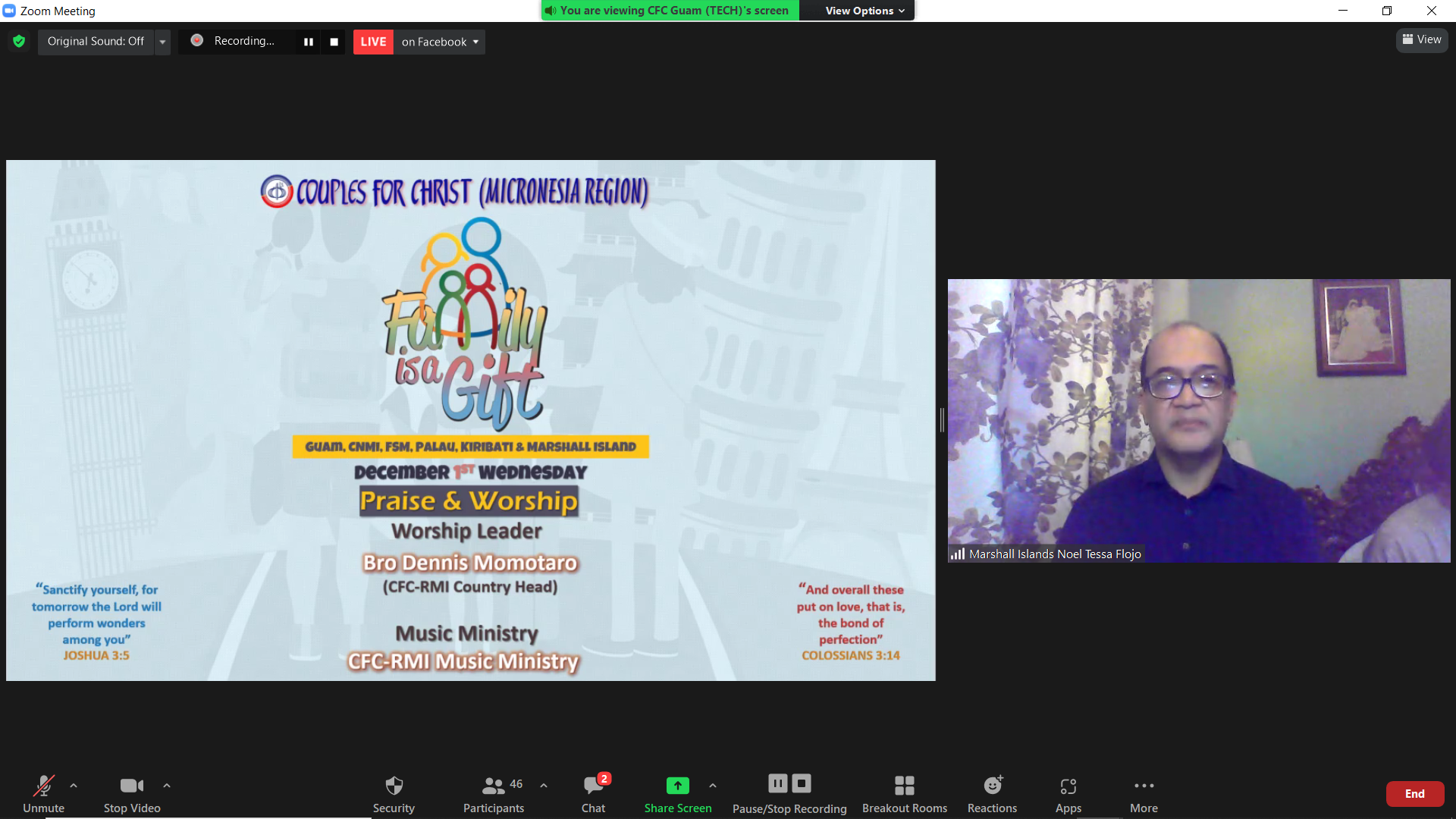Open share options caret beside Share Screen
Viewport: 1456px width, 819px height.
pos(713,786)
